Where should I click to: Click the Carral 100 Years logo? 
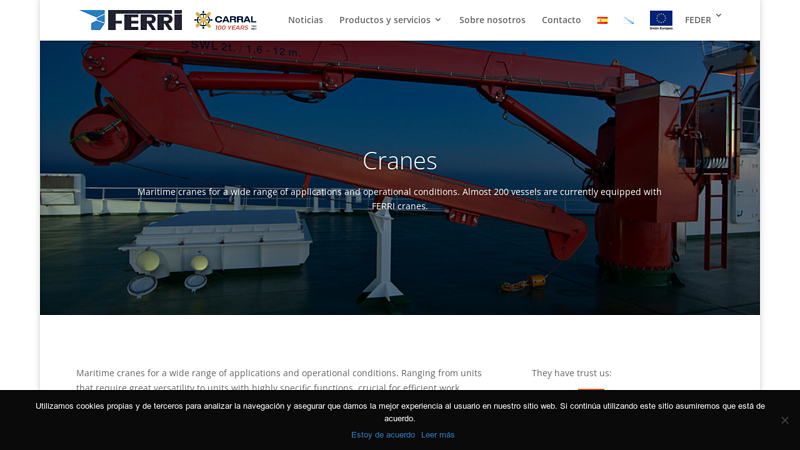coord(226,20)
